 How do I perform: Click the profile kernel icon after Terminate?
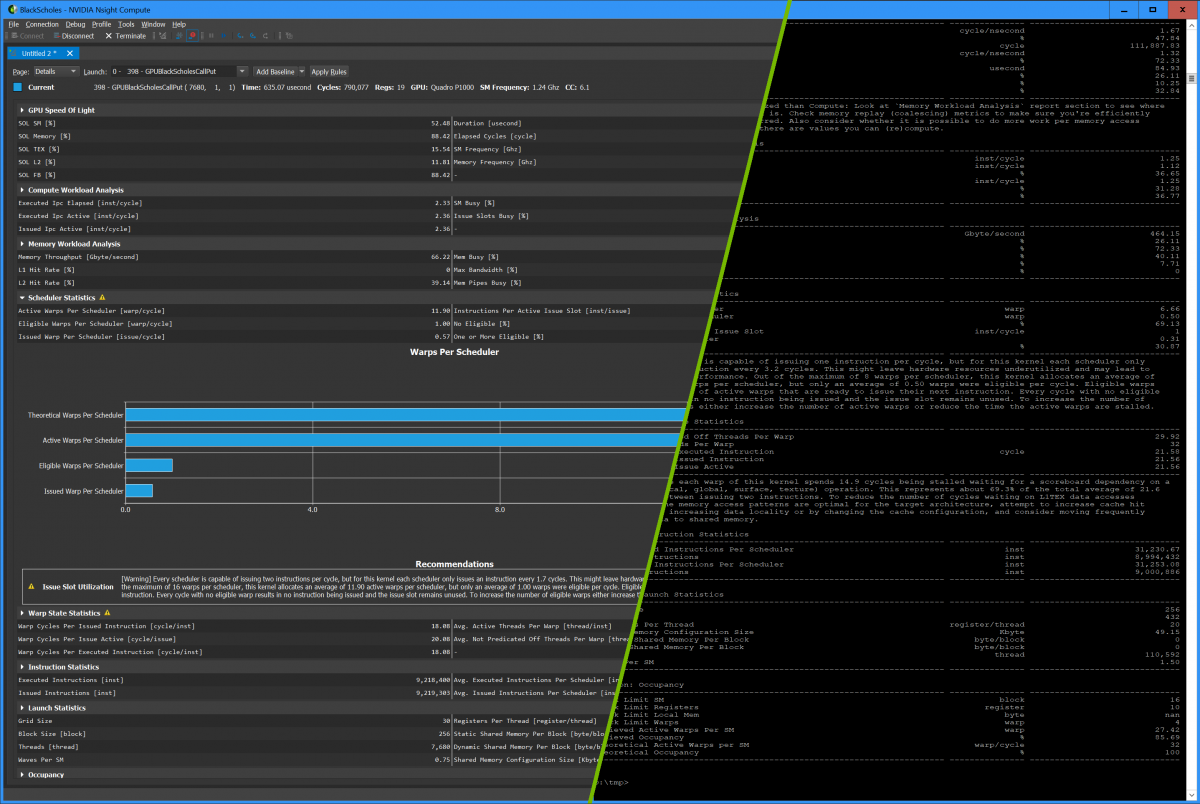tap(162, 36)
